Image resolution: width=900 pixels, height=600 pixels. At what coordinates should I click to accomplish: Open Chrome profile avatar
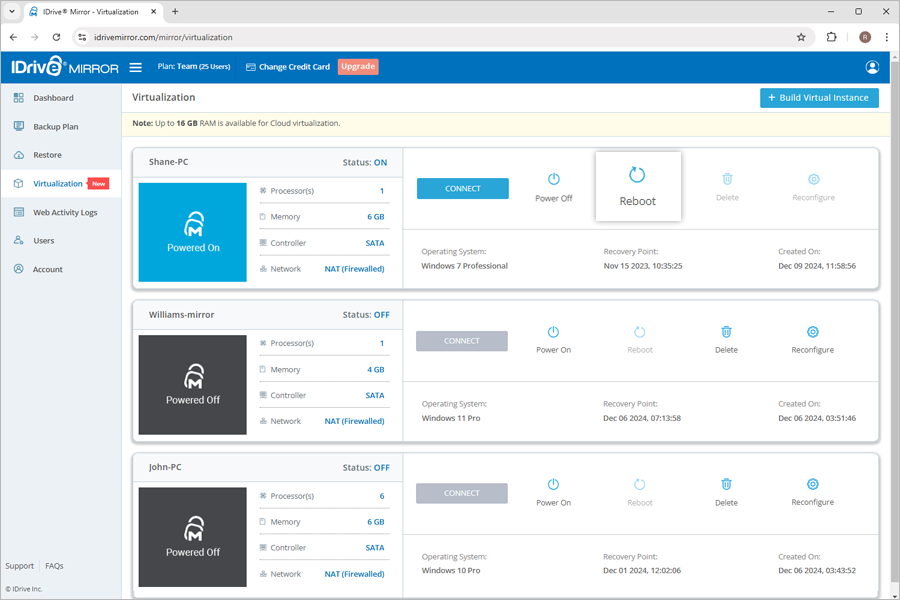coord(865,37)
